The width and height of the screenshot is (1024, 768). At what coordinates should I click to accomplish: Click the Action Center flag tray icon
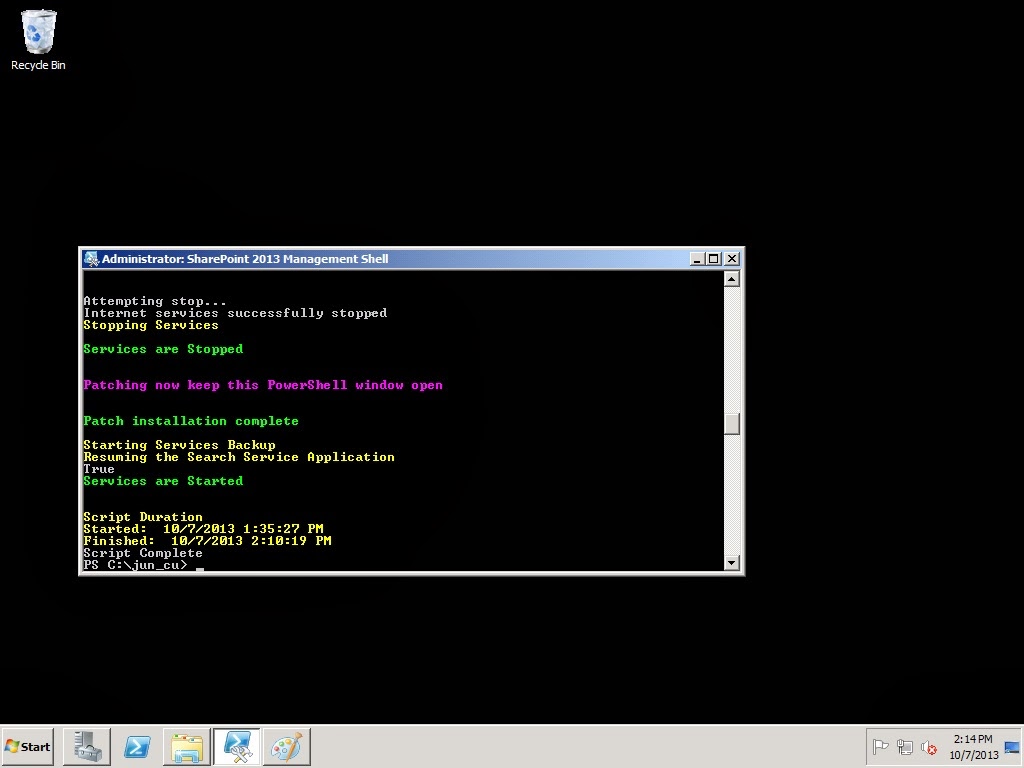click(x=881, y=747)
